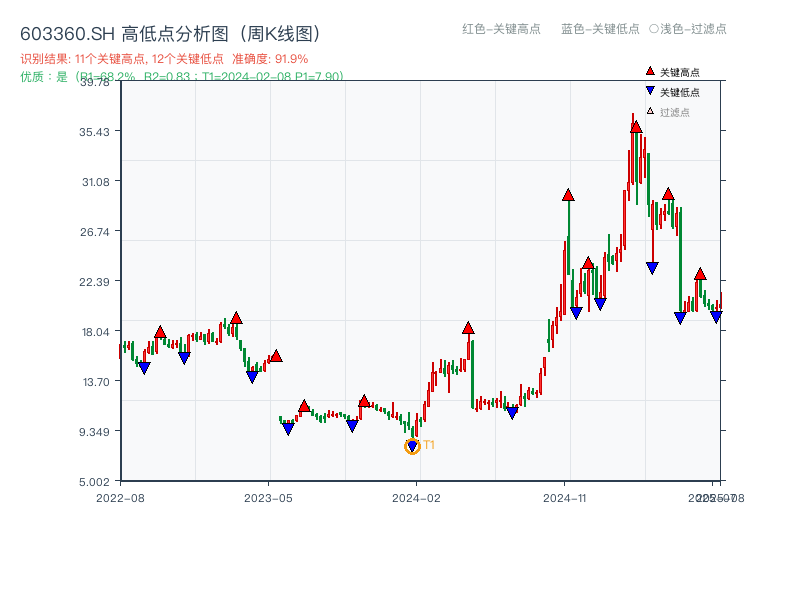Click the red high marker just before the 2023-05 price gap

click(x=276, y=356)
